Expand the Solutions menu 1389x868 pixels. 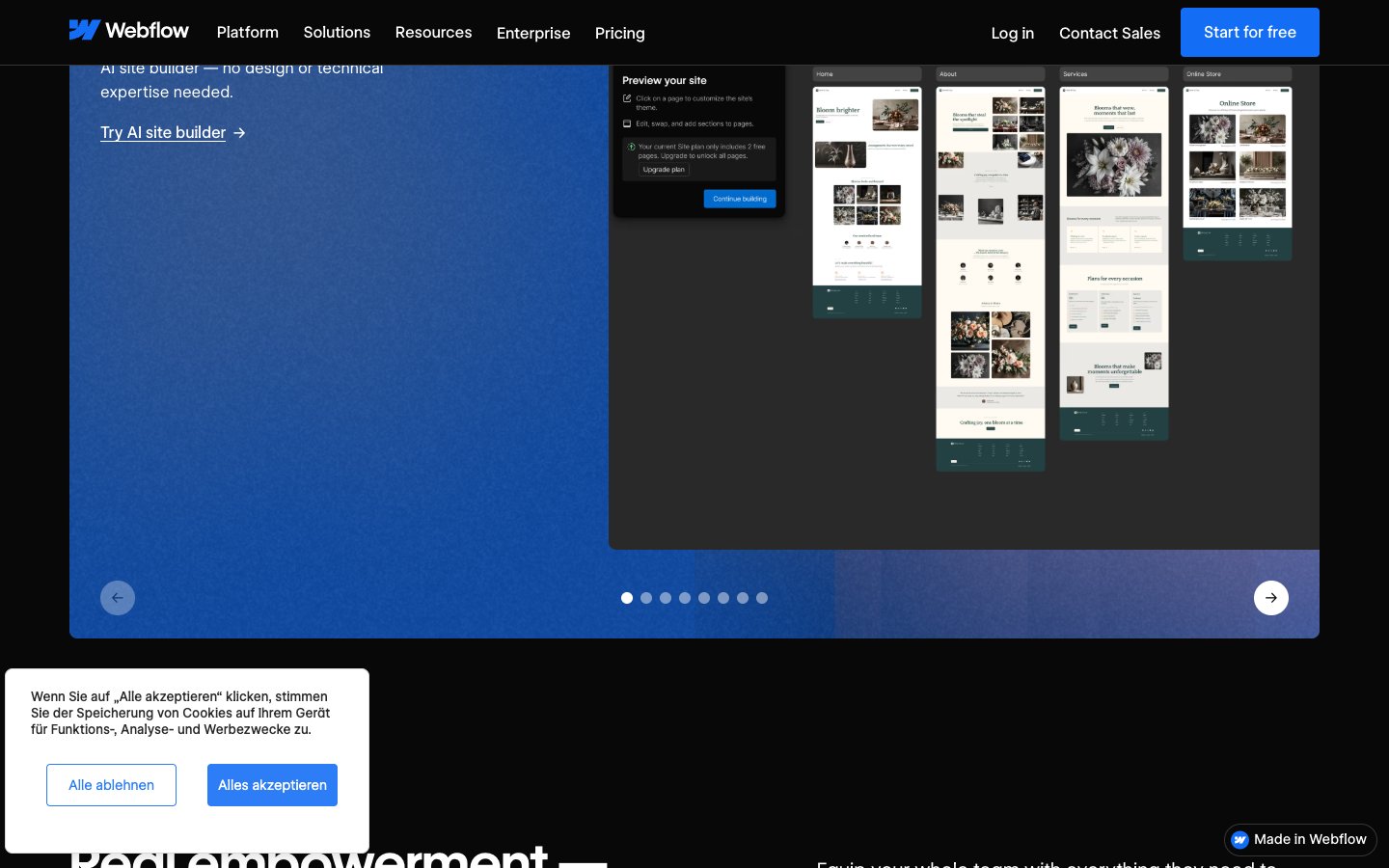337,33
